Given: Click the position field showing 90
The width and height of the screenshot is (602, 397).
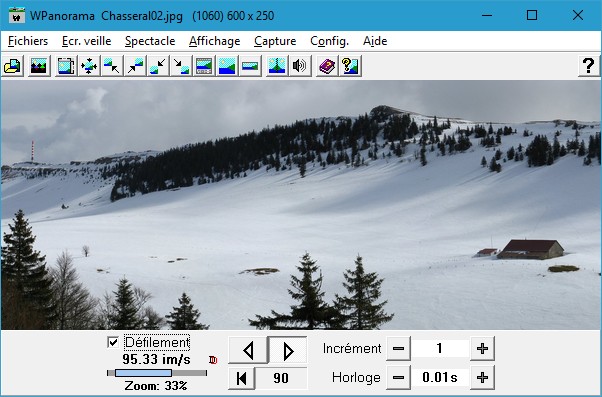Looking at the screenshot, I should (281, 378).
